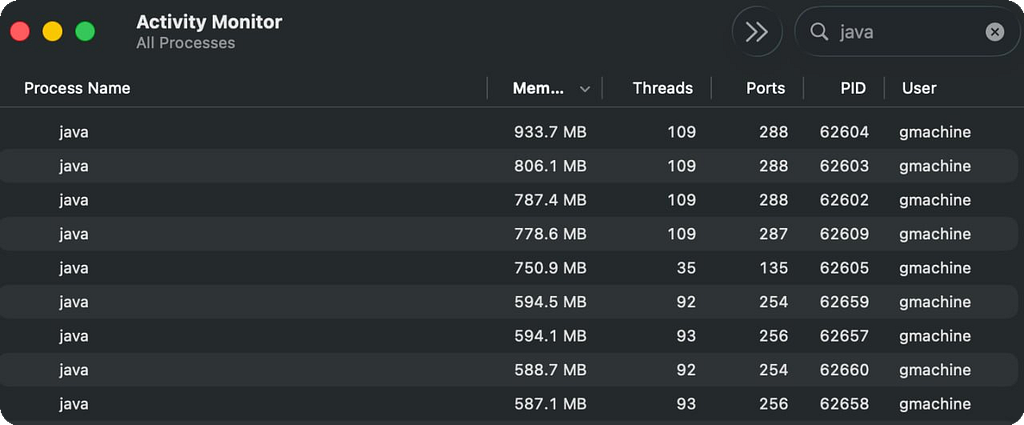Select the java process with PID 62659
The width and height of the screenshot is (1024, 425).
pos(74,302)
